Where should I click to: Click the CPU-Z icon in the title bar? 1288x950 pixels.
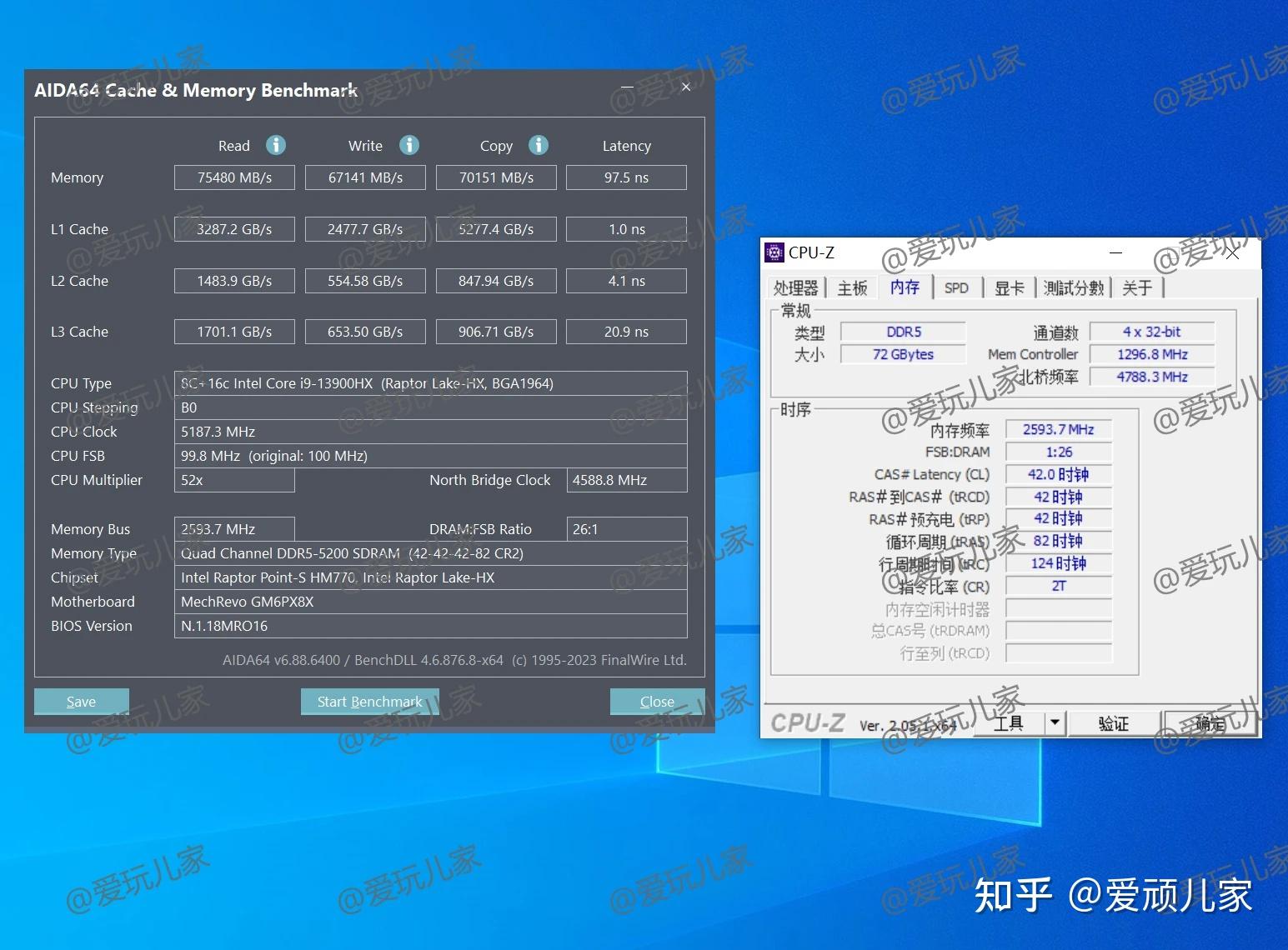(775, 252)
